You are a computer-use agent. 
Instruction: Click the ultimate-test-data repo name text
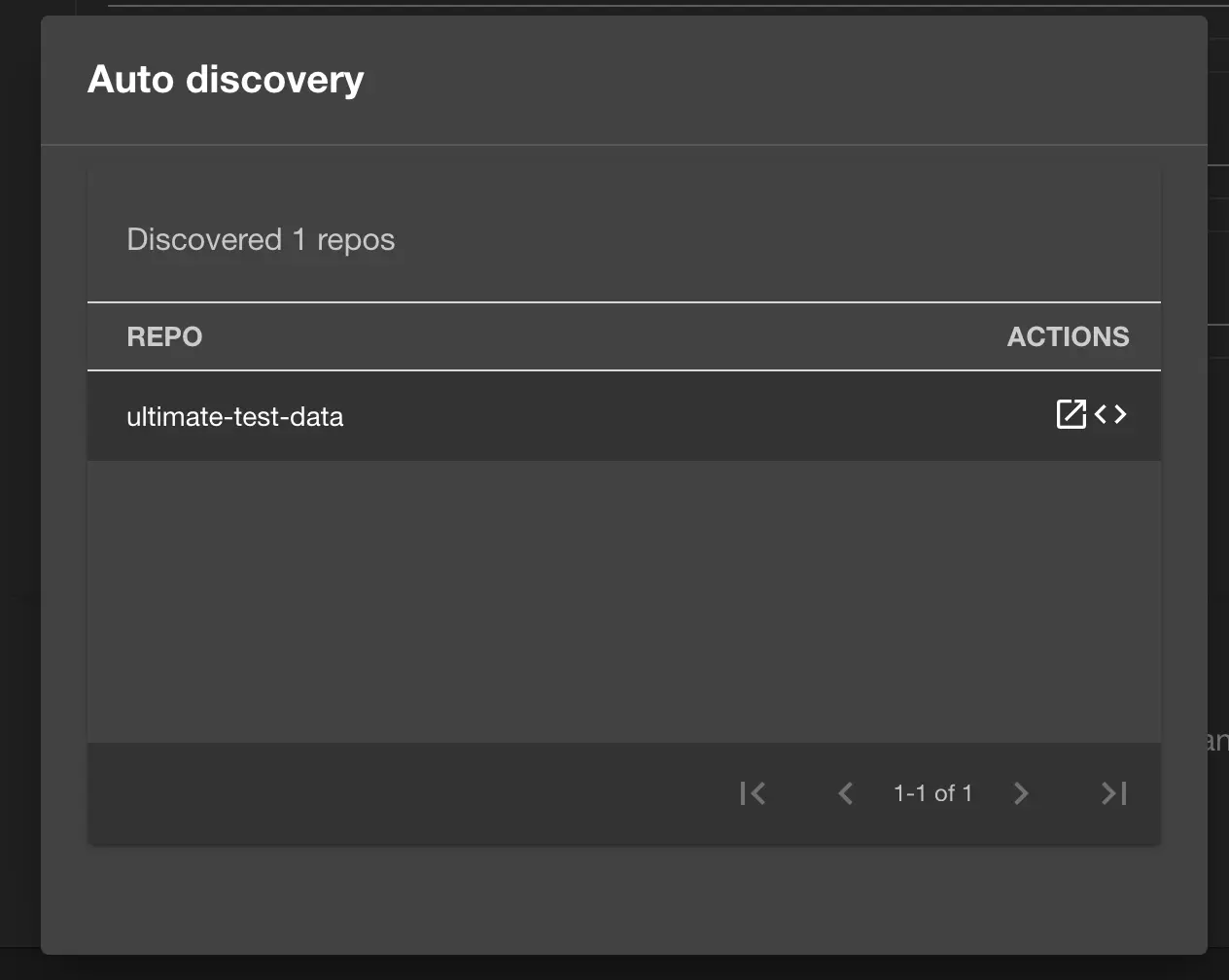[235, 416]
